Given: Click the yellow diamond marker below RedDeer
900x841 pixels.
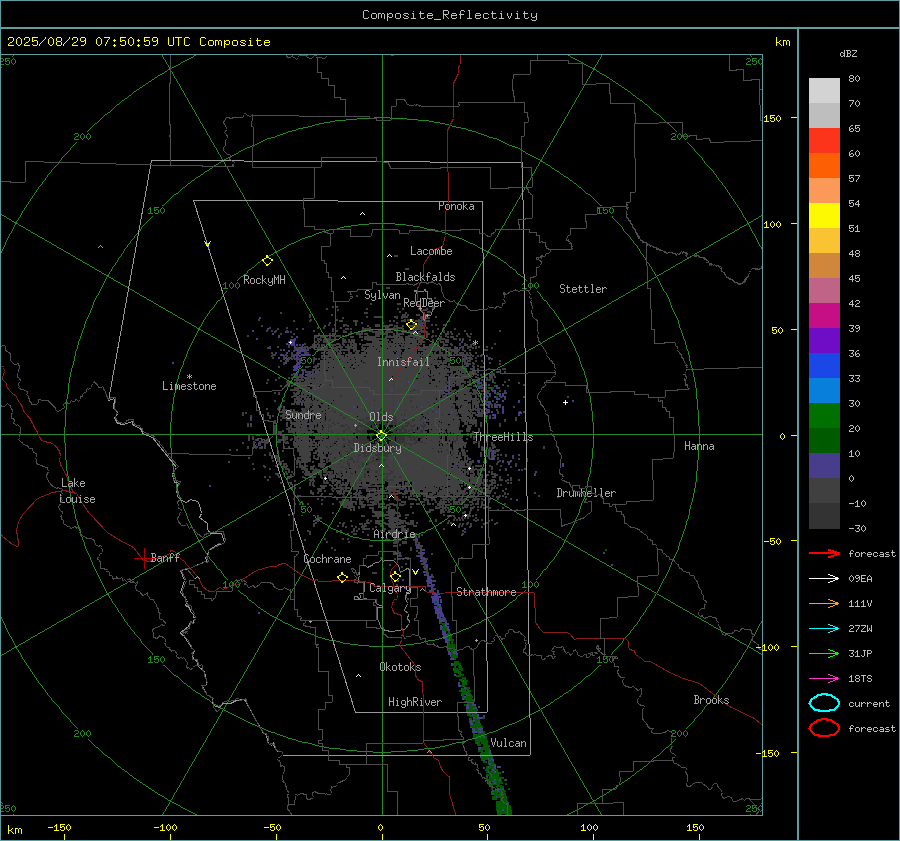Looking at the screenshot, I should (411, 325).
